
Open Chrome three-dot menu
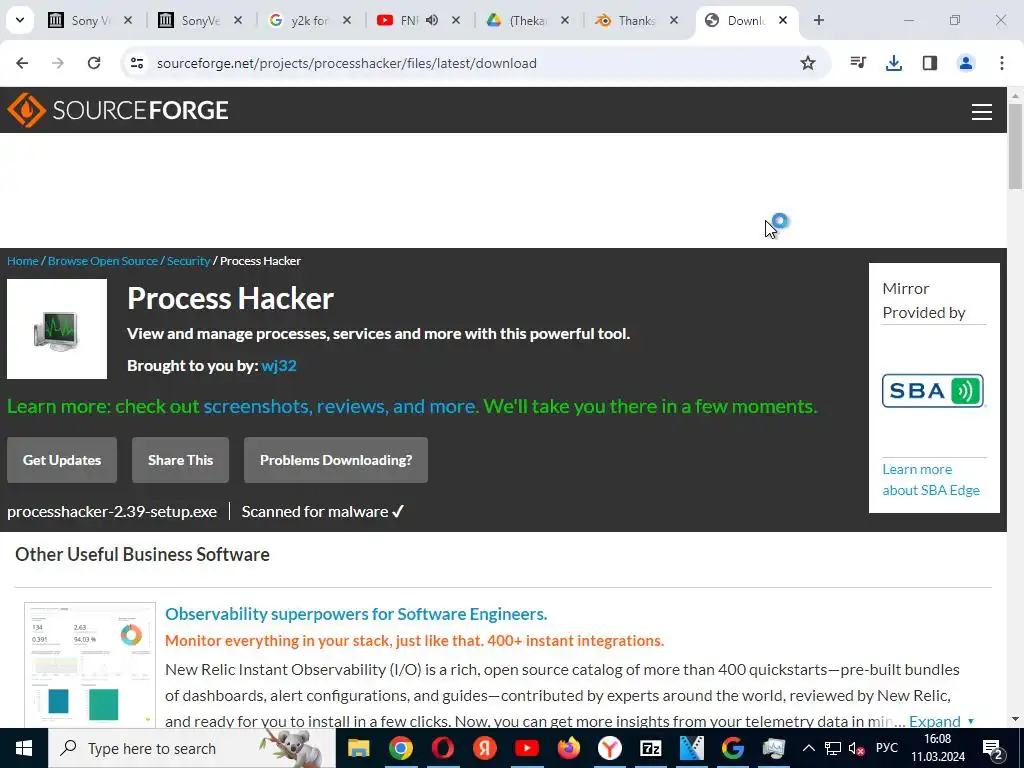pyautogui.click(x=1002, y=63)
